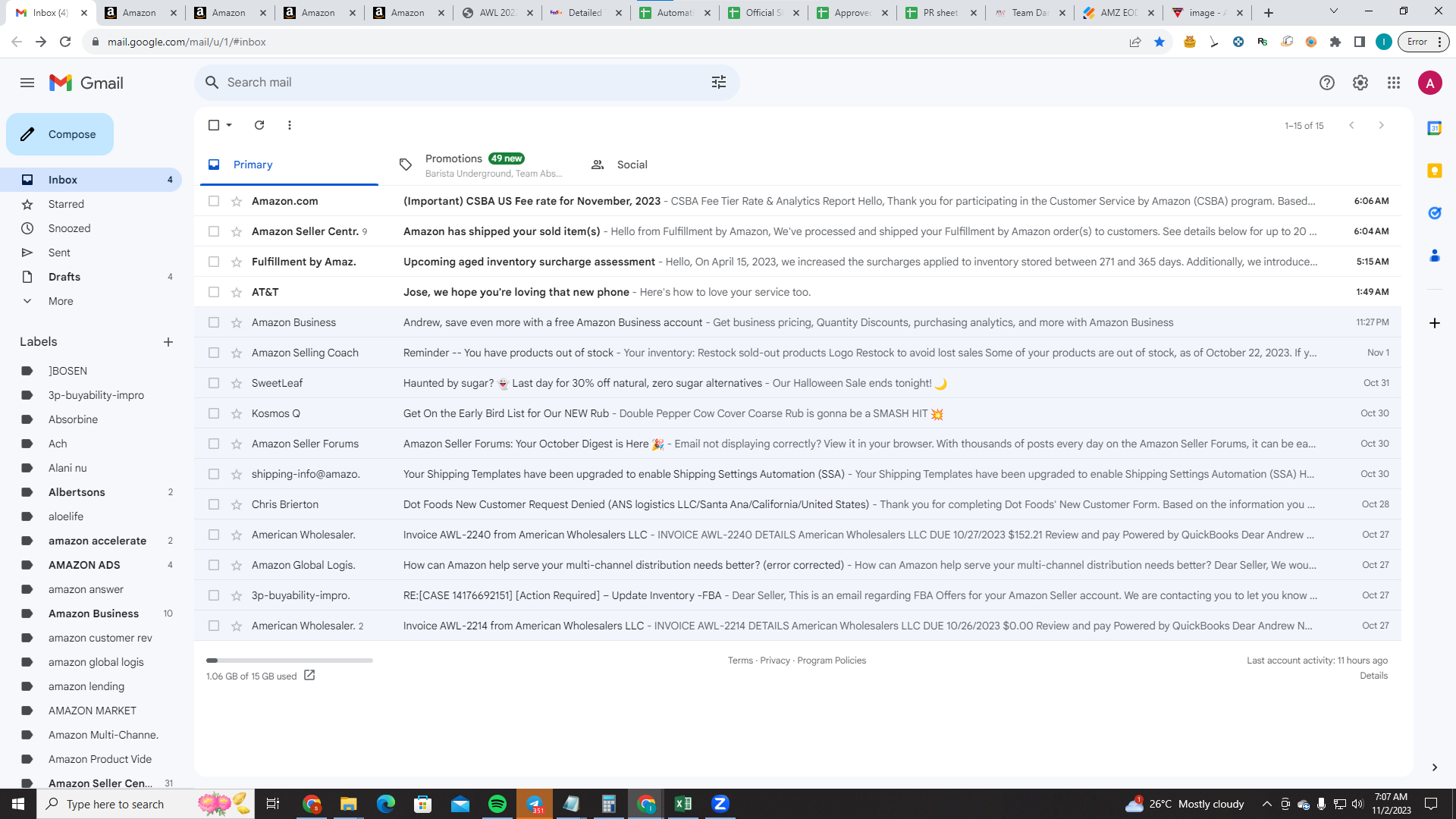Open the Drafts folder
1456x819 pixels.
(x=64, y=277)
